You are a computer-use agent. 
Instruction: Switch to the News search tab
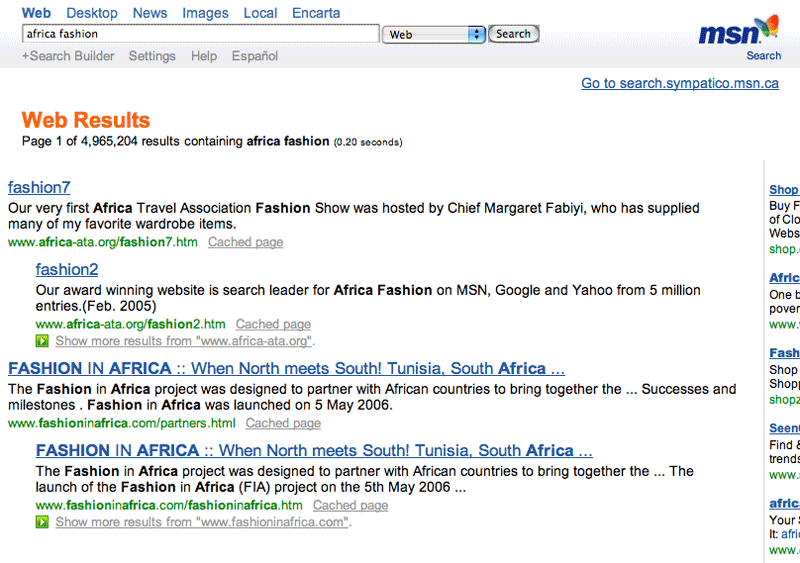[150, 13]
